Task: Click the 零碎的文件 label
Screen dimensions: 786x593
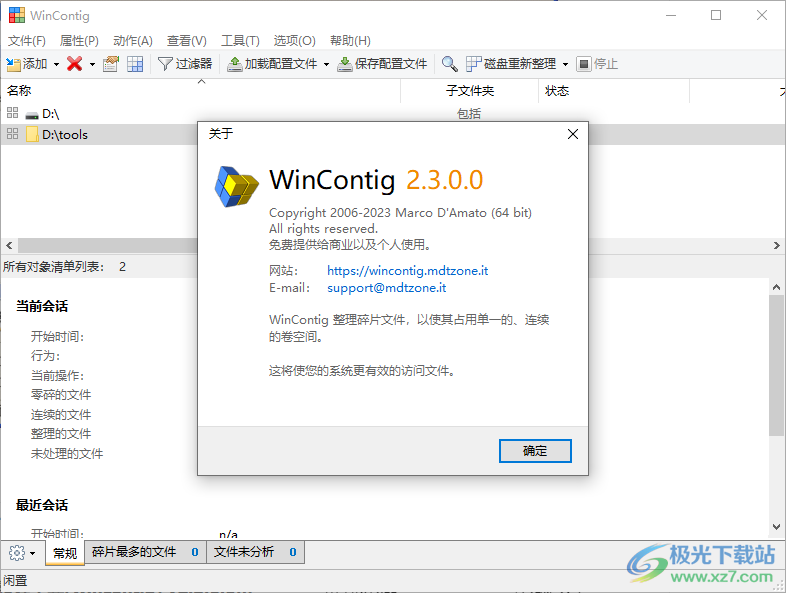Action: (61, 395)
